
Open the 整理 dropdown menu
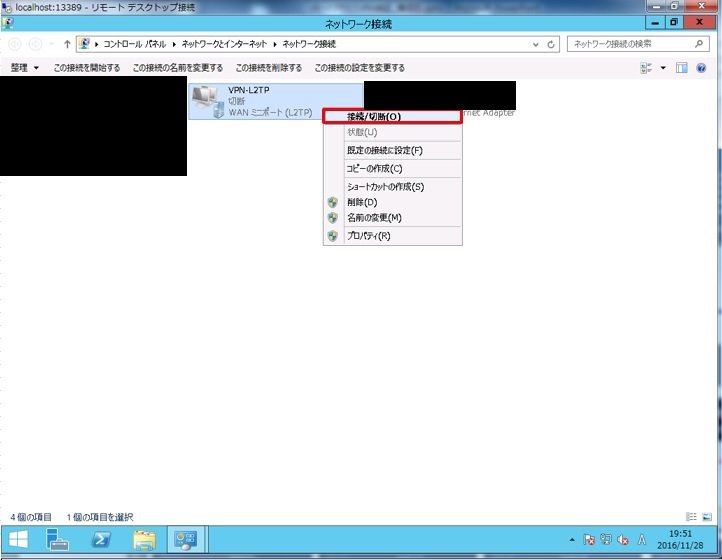[25, 68]
